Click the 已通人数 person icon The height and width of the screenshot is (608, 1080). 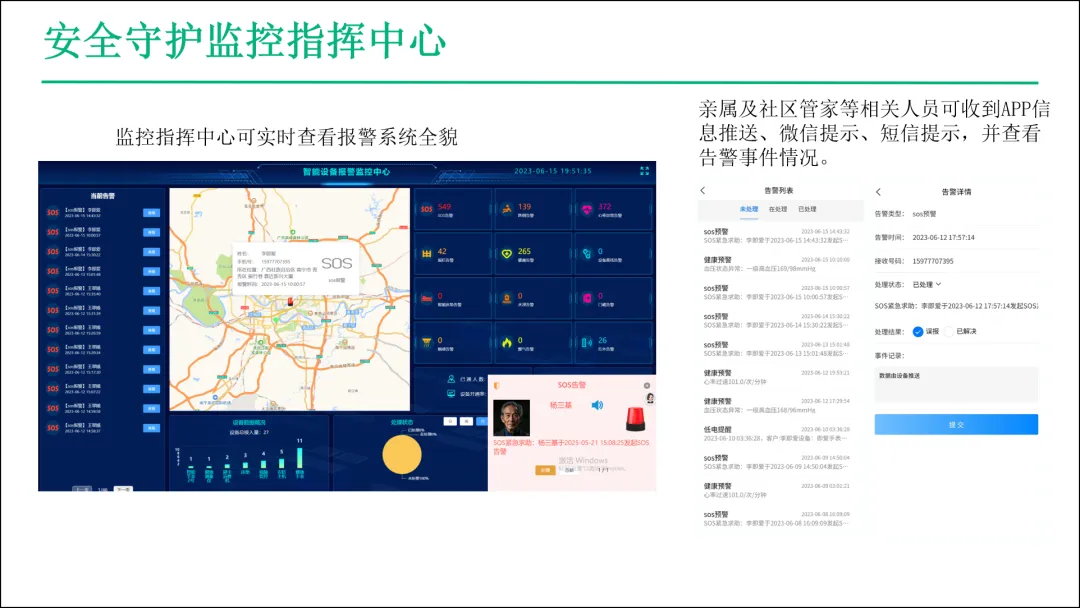[x=451, y=379]
